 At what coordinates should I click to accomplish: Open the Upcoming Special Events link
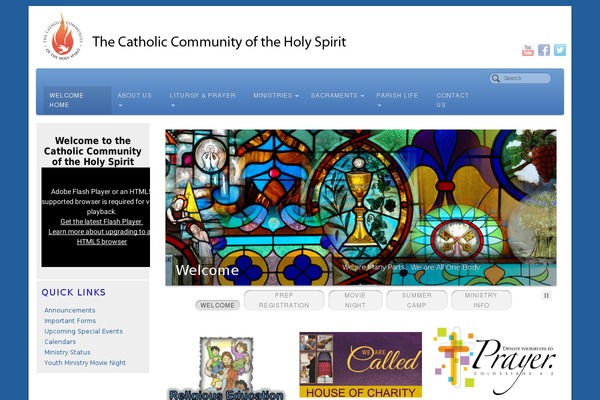click(83, 331)
